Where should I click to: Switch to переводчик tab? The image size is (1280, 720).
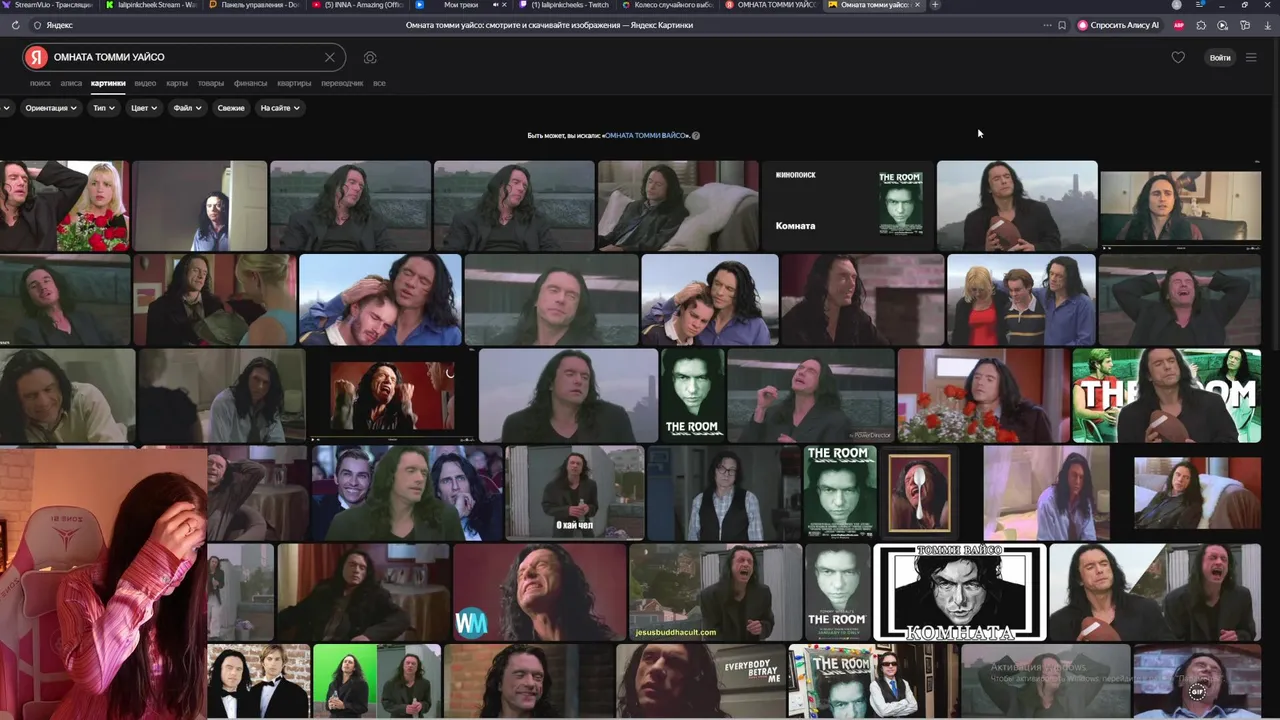pyautogui.click(x=342, y=83)
